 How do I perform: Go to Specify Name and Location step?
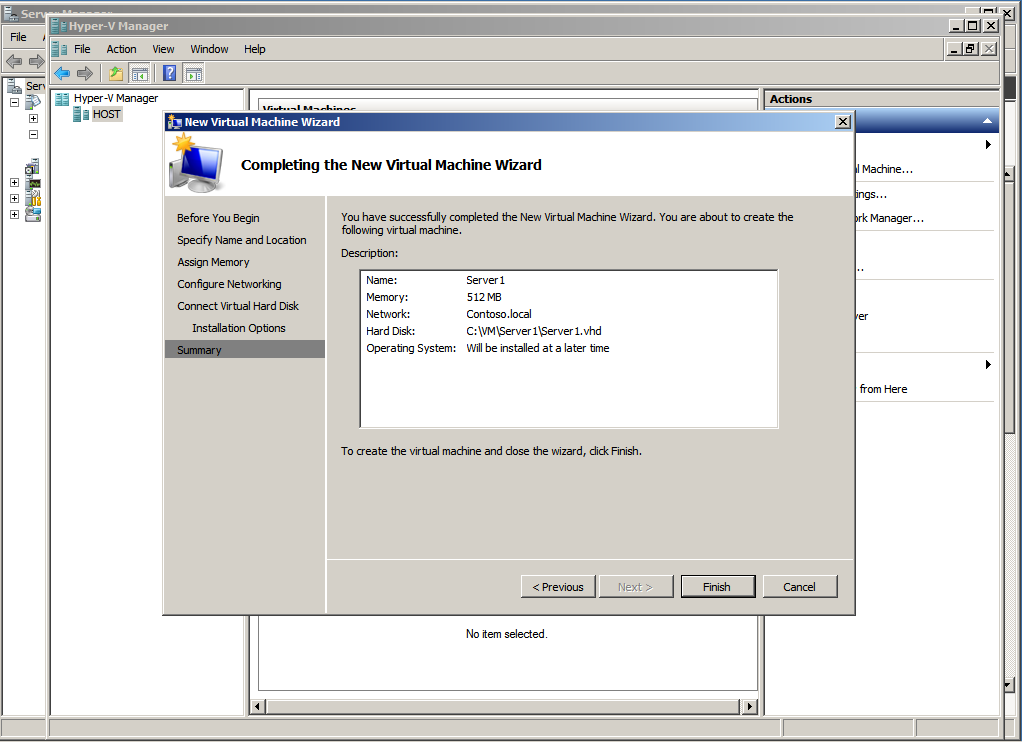[242, 240]
